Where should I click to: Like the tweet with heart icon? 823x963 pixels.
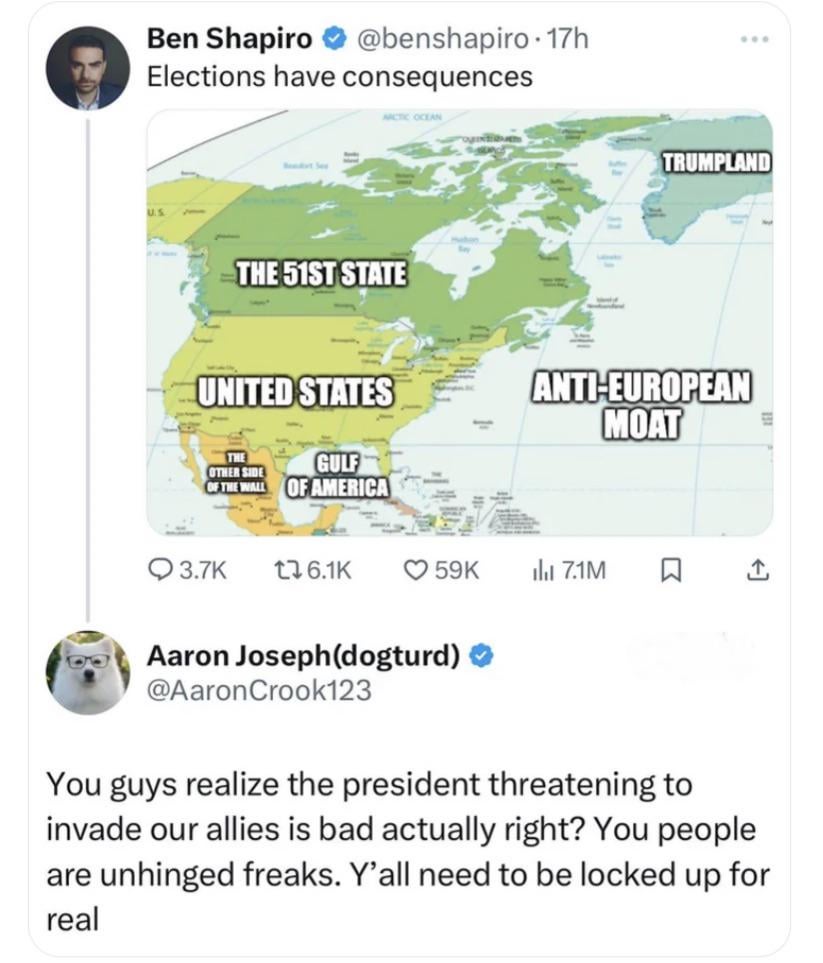[414, 570]
